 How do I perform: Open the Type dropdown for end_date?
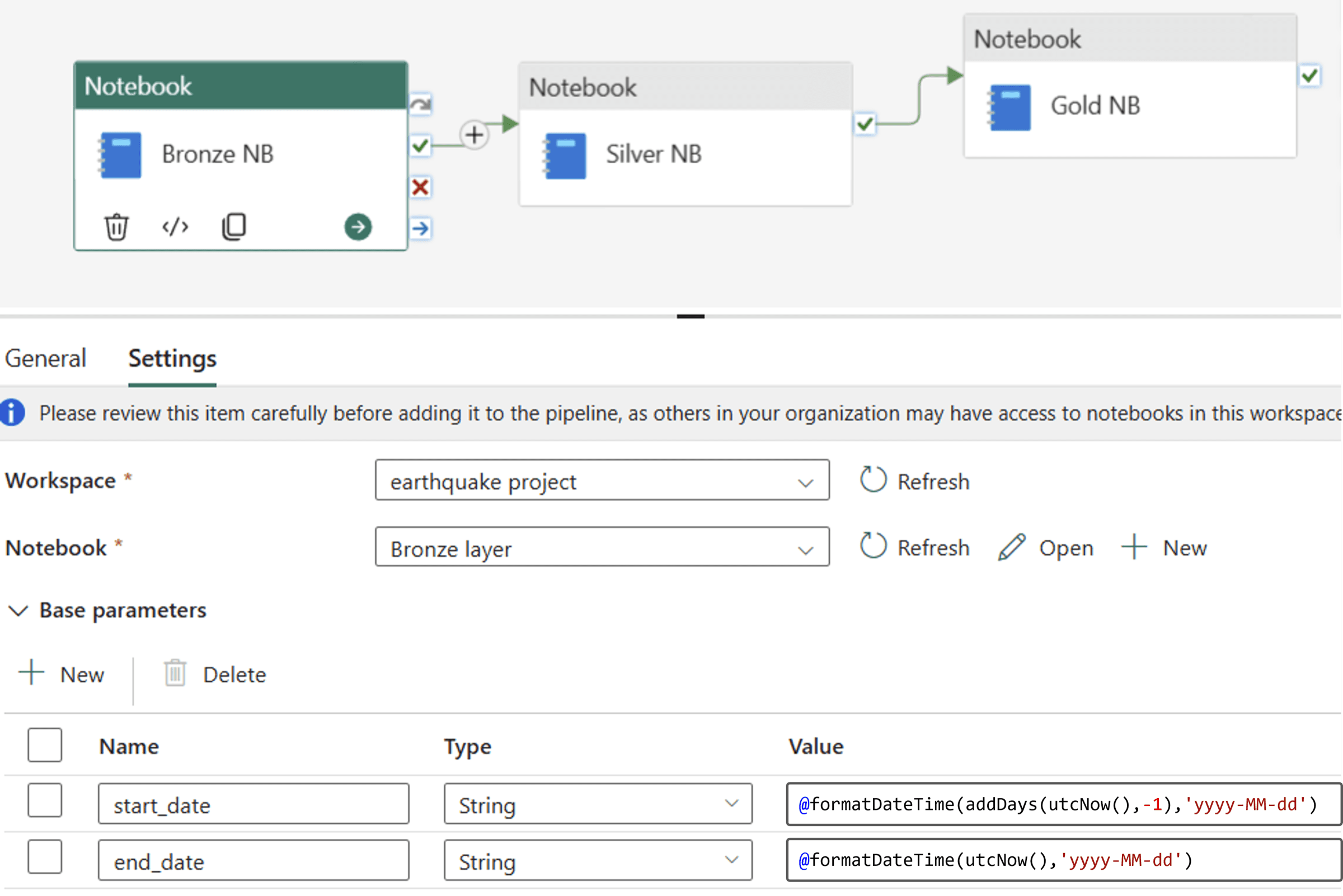[598, 860]
